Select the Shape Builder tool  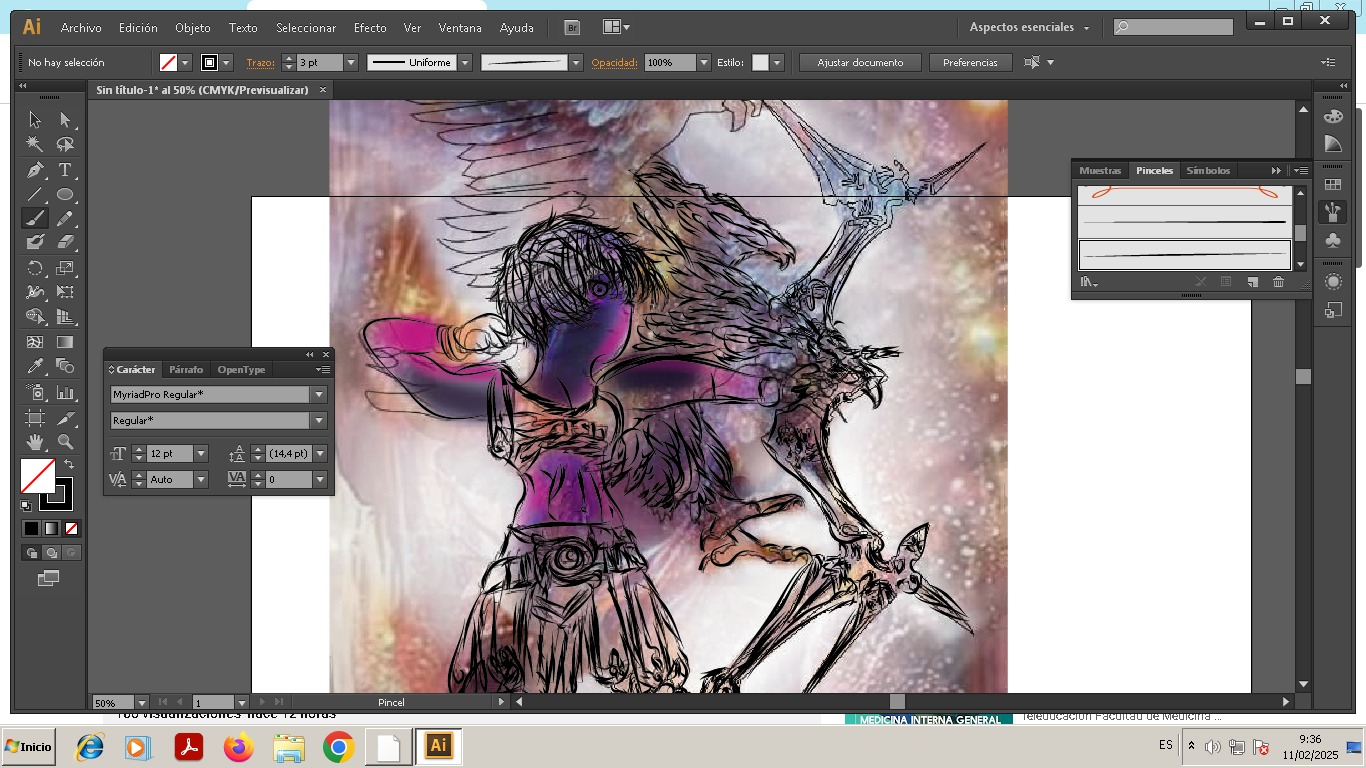(35, 317)
